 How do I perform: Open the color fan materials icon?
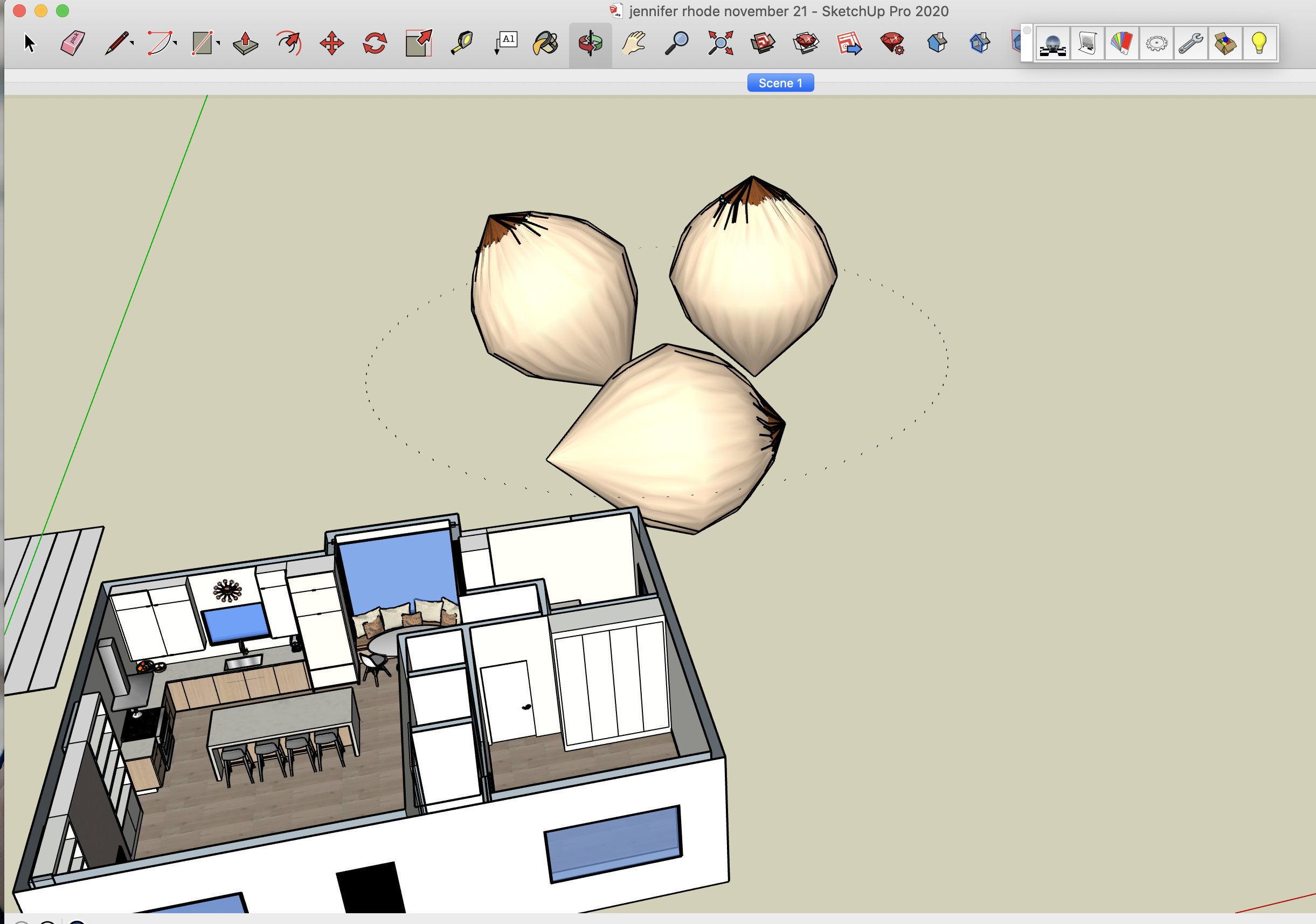[x=1121, y=43]
